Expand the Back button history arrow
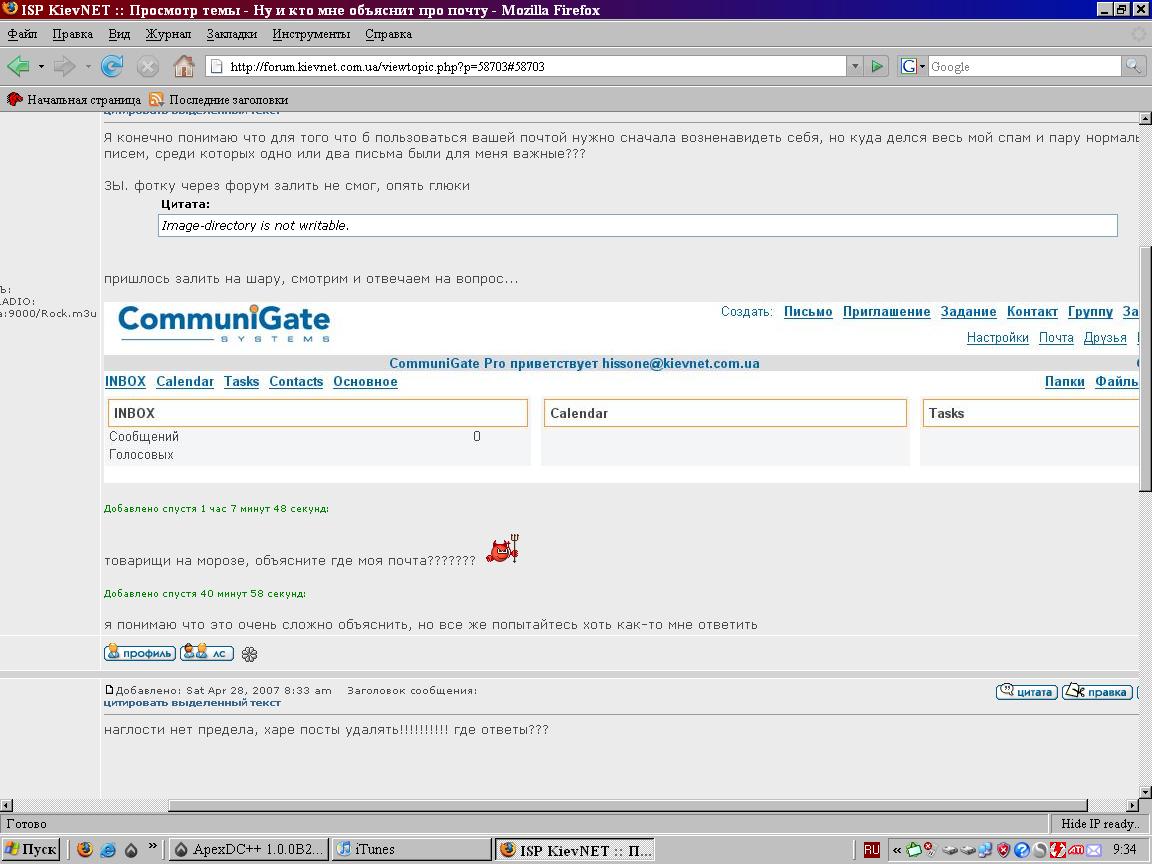This screenshot has width=1152, height=864. (41, 66)
